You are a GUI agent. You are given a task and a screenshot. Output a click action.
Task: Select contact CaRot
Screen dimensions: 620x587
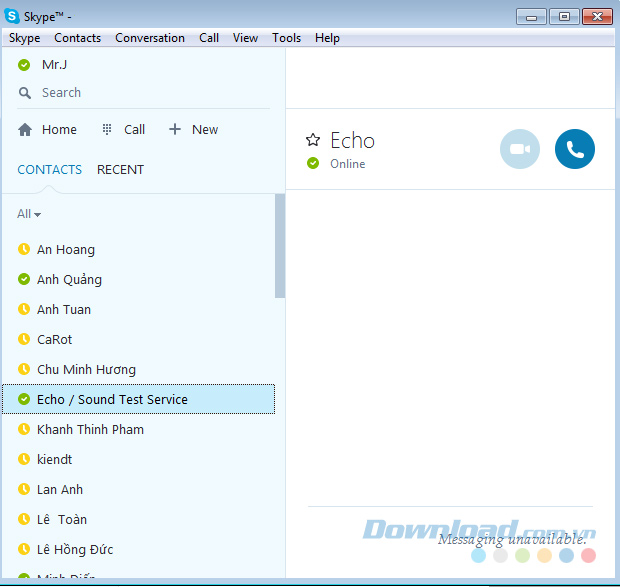(x=138, y=340)
